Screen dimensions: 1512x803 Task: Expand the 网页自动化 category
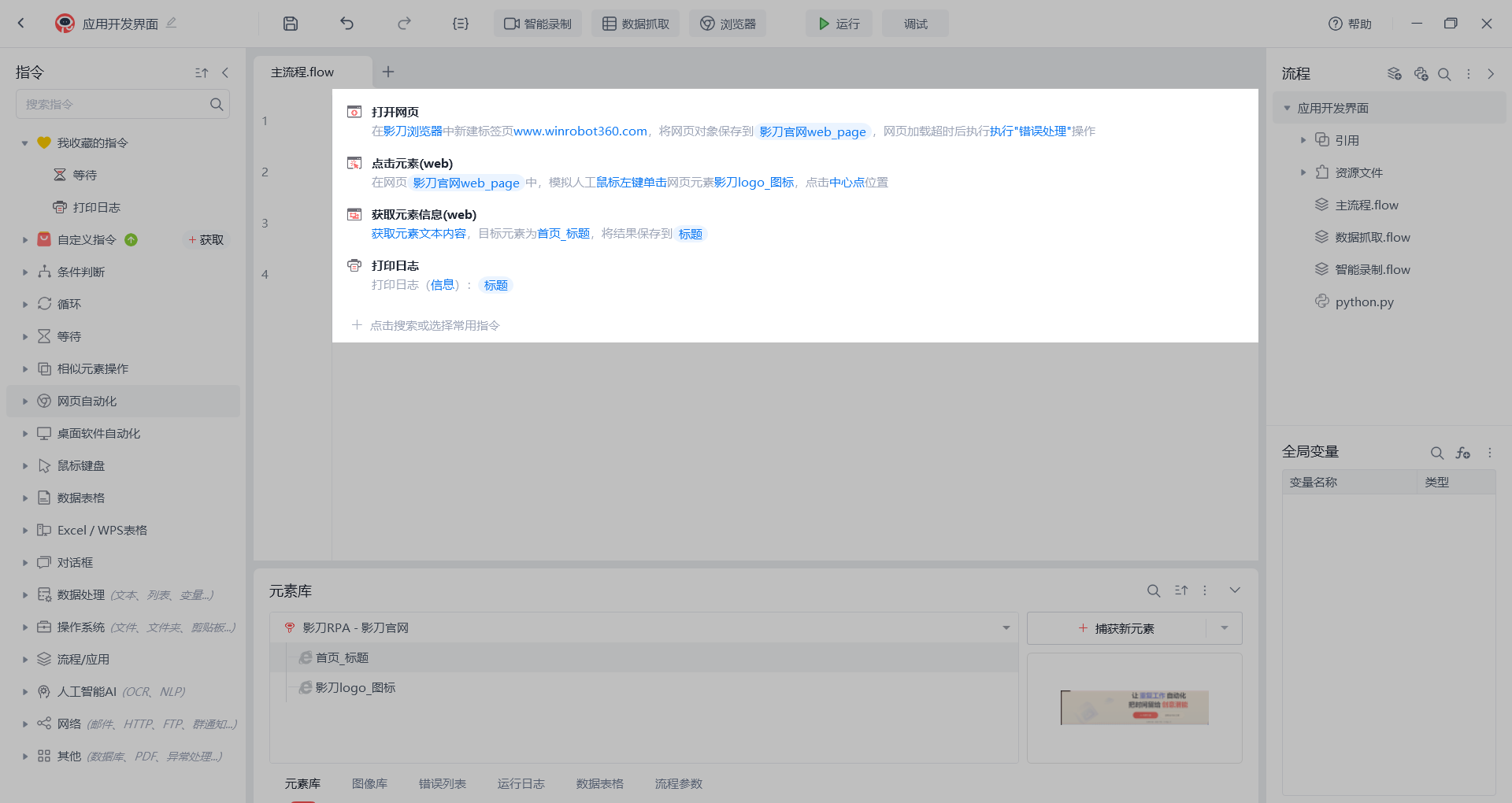[x=25, y=401]
